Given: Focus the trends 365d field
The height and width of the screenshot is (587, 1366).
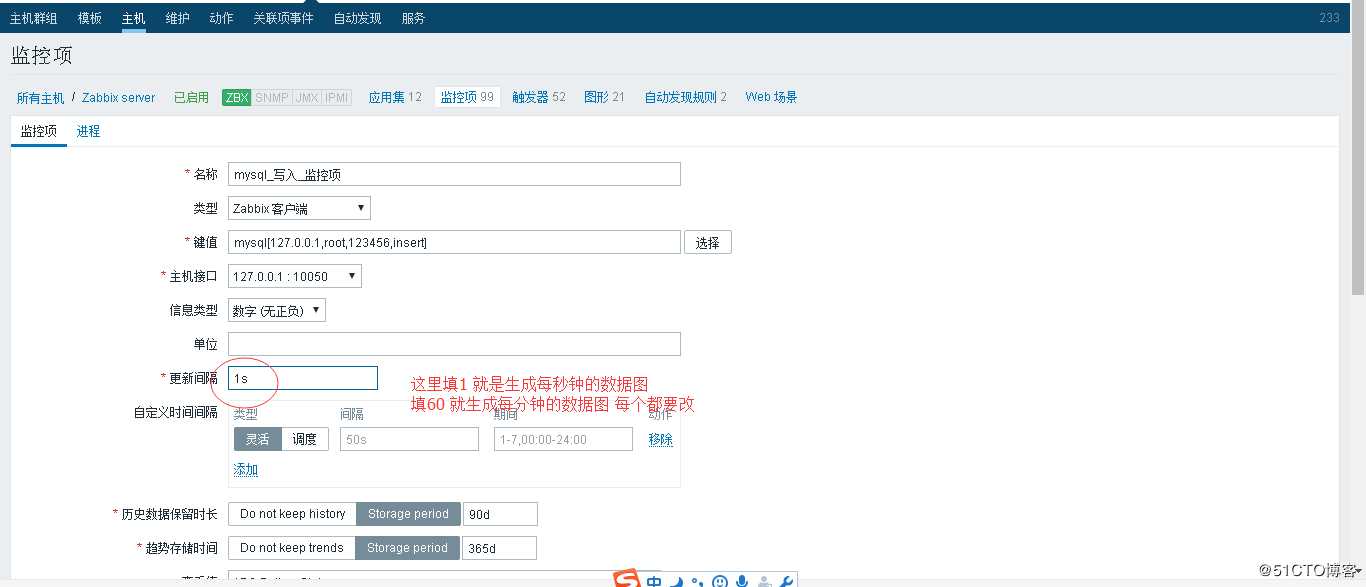Looking at the screenshot, I should click(499, 548).
